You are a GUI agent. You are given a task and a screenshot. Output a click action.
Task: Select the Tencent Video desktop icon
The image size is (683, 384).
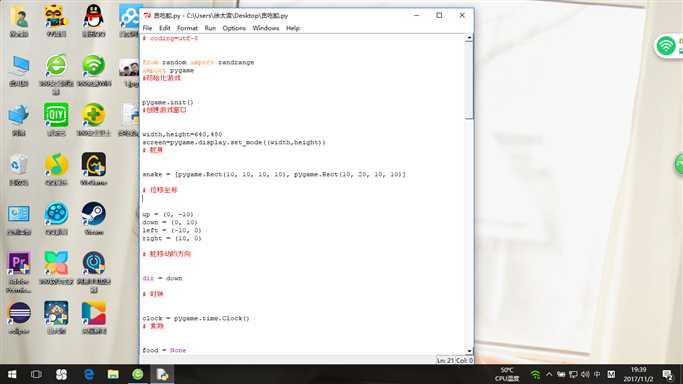pyautogui.click(x=94, y=318)
